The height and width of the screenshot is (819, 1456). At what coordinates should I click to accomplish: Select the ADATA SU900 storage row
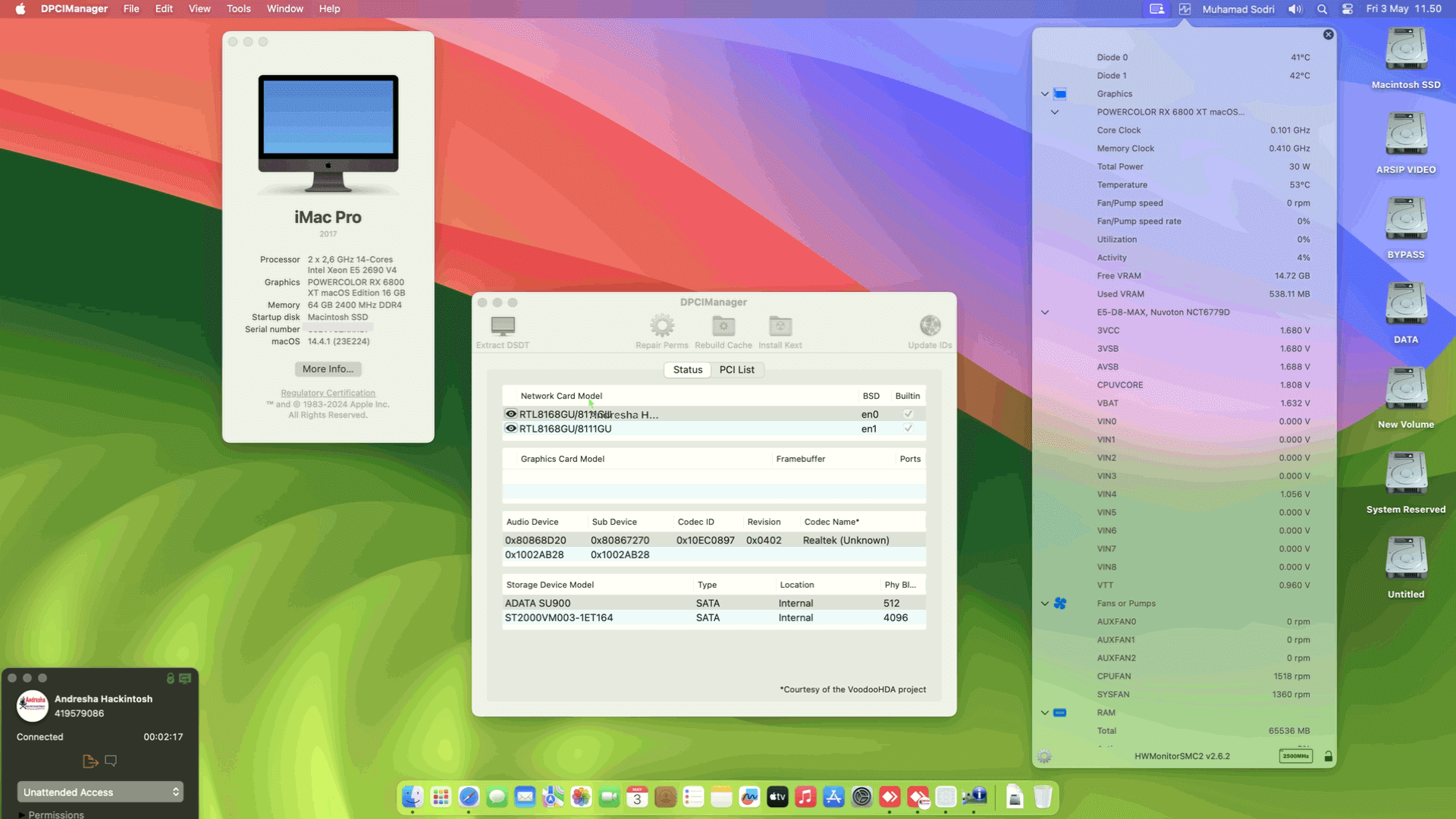click(714, 603)
